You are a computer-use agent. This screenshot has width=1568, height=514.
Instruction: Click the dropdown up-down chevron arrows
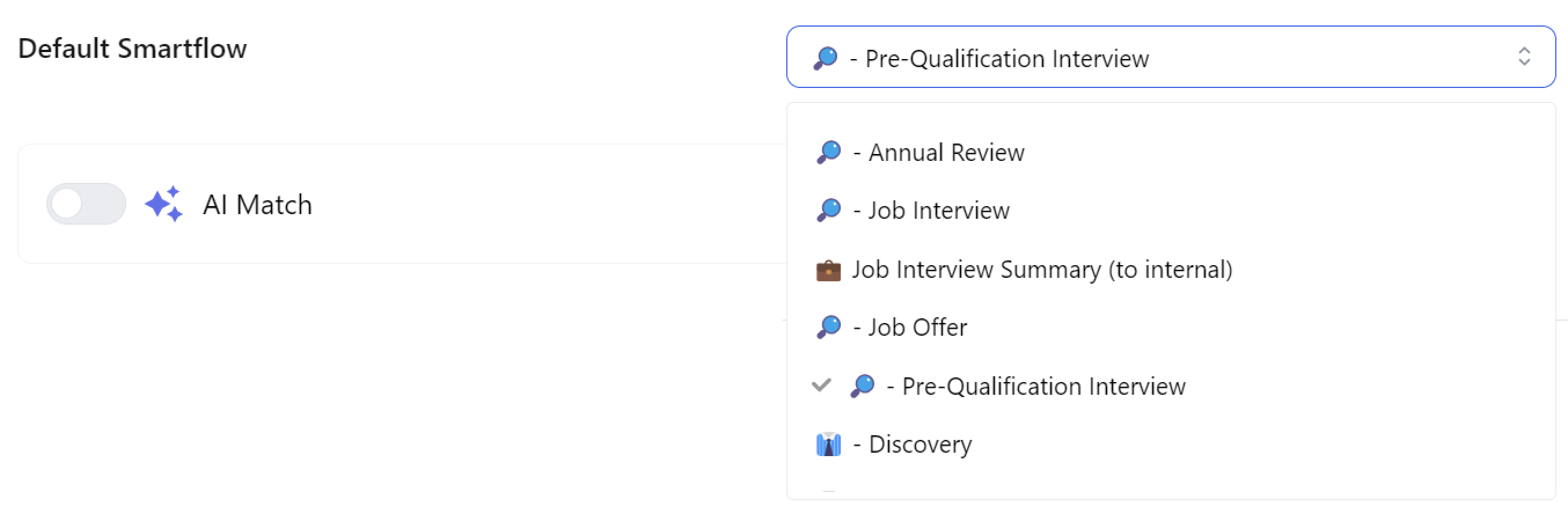(1523, 57)
